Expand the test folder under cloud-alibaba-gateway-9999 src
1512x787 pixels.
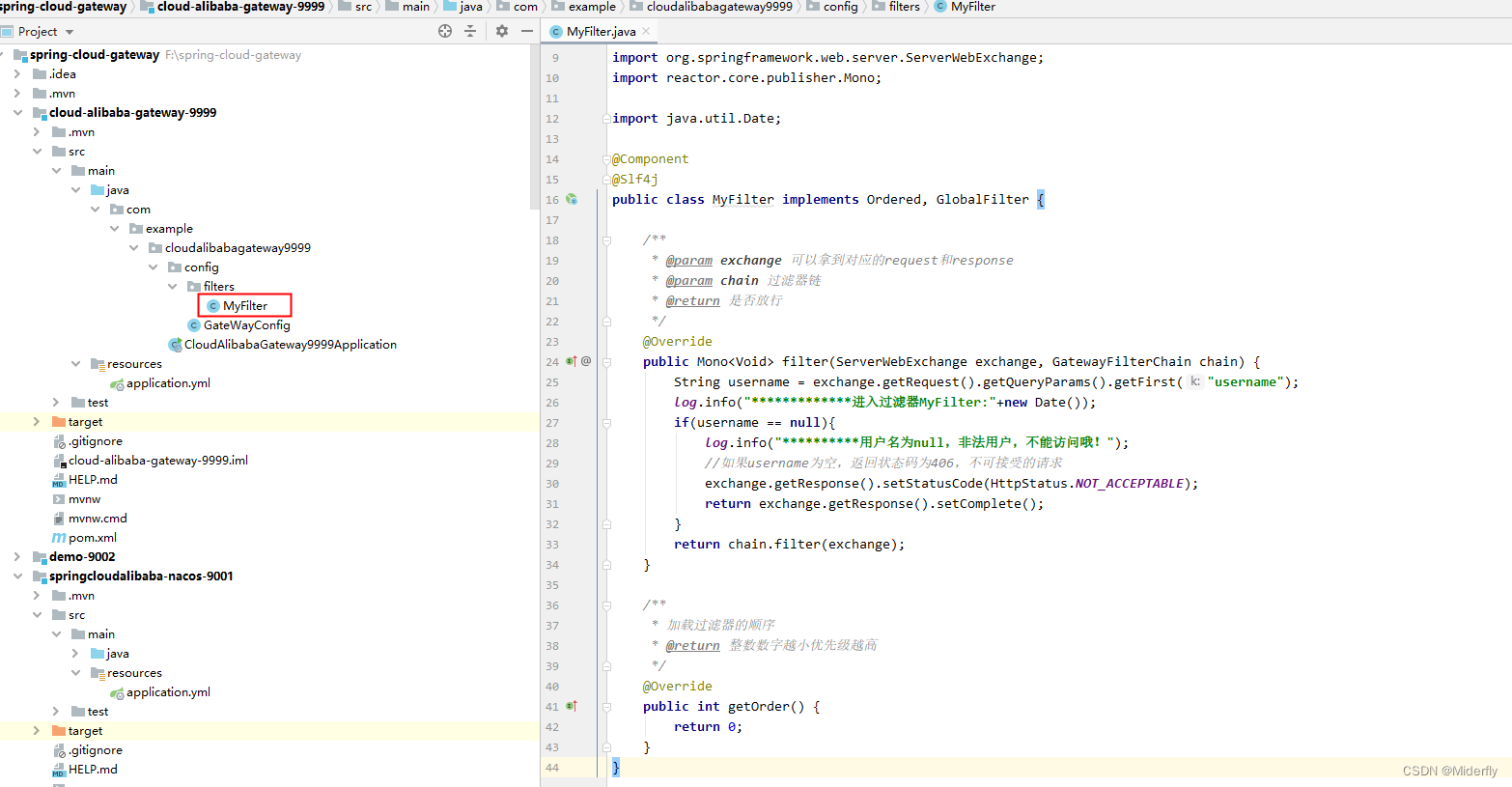click(56, 403)
